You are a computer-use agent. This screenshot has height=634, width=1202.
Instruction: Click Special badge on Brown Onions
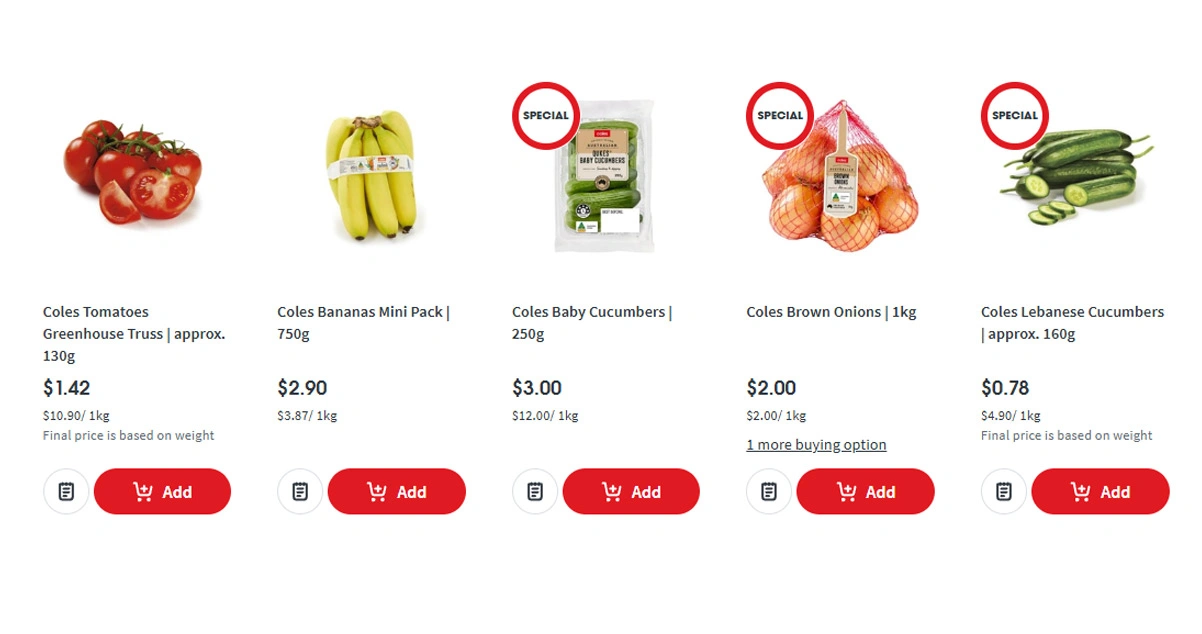[780, 116]
